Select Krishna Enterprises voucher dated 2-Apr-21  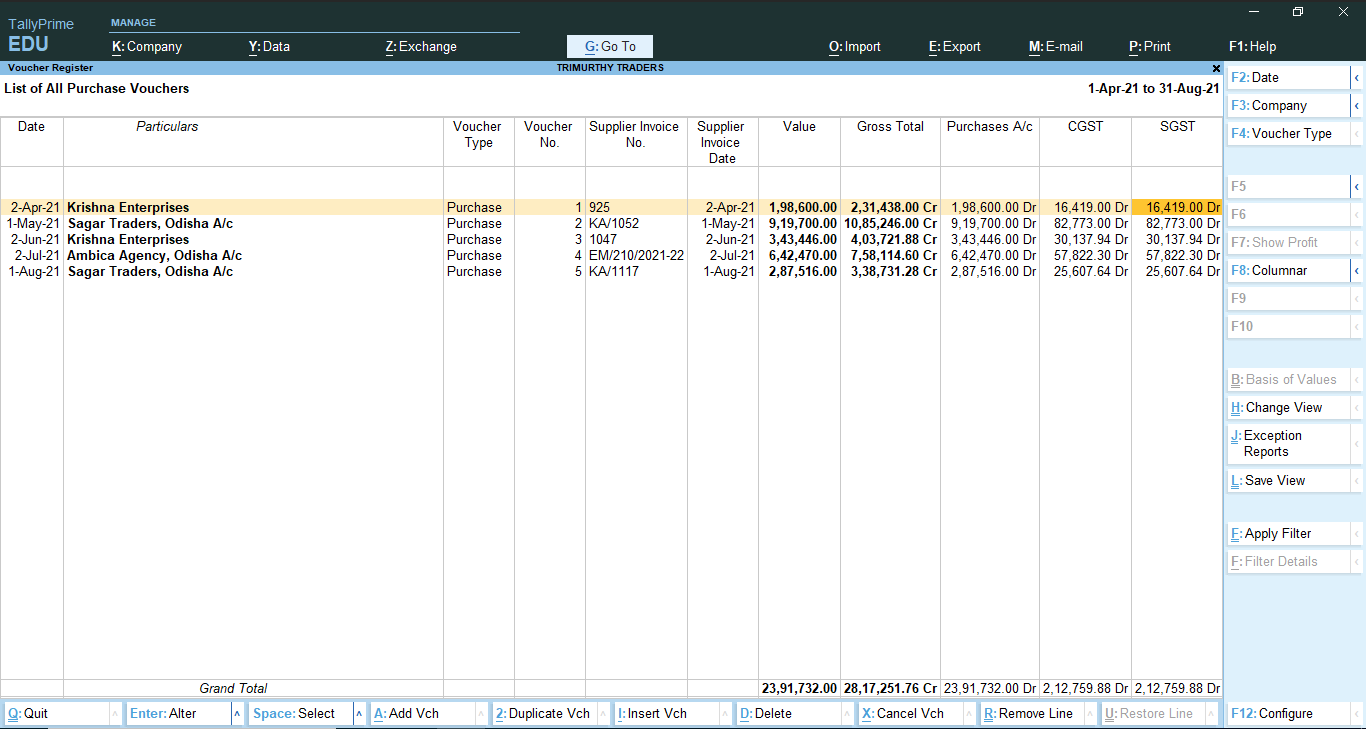[611, 207]
